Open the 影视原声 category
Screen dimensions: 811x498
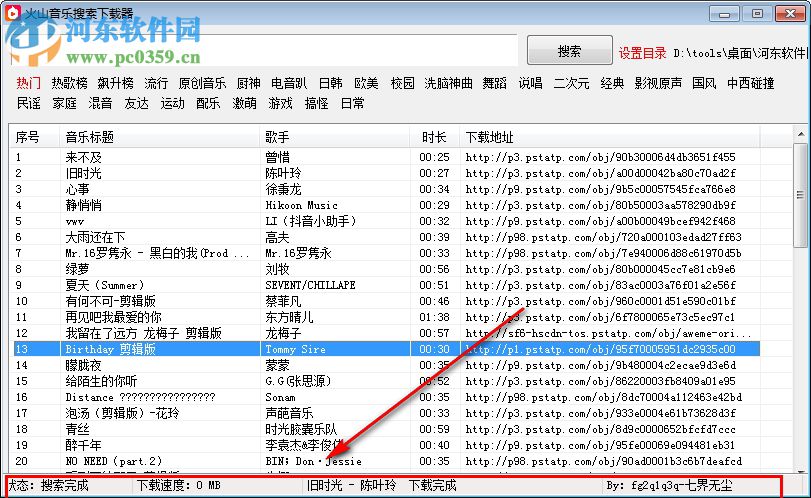point(658,83)
